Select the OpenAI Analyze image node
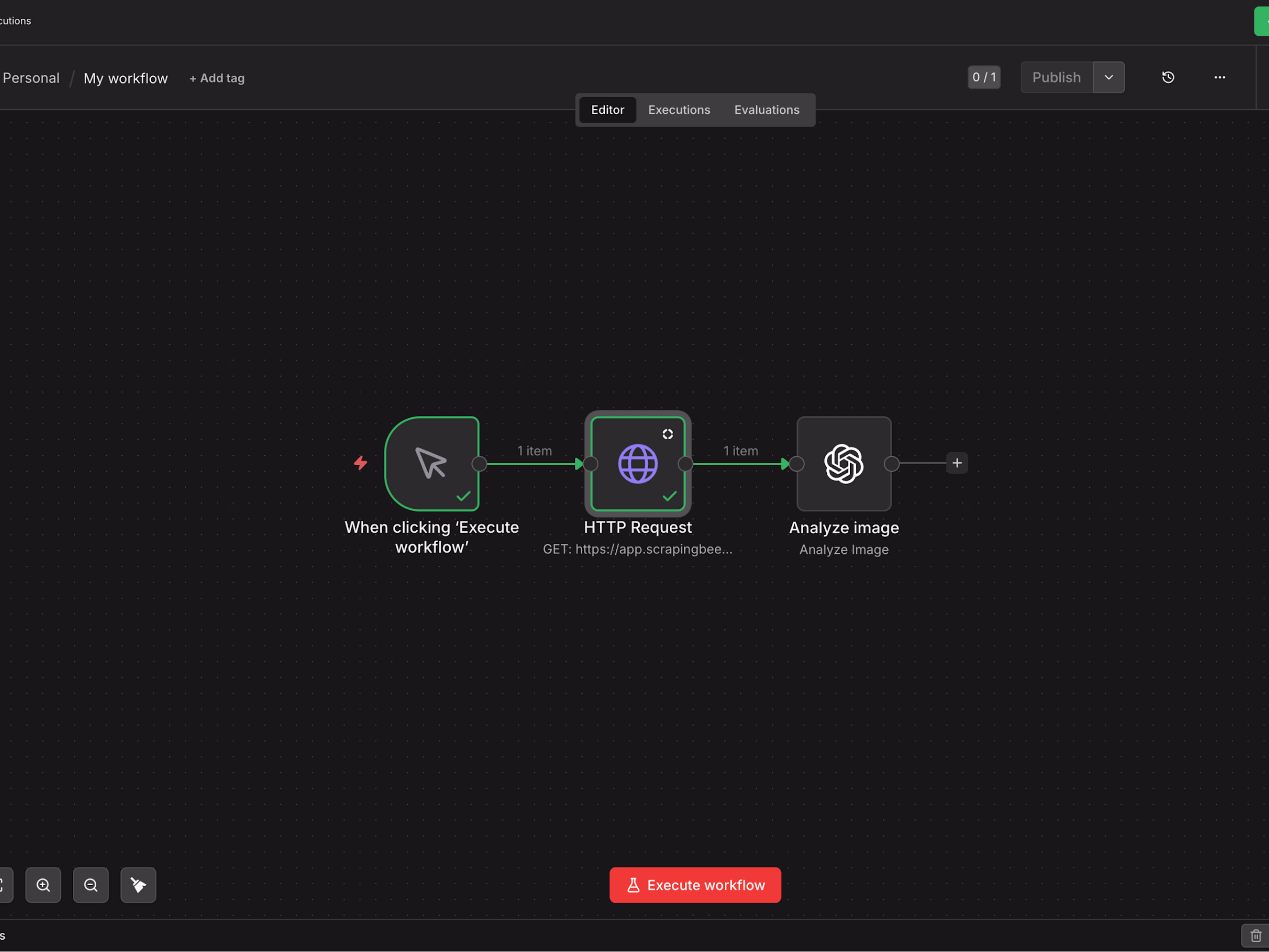 coord(843,463)
